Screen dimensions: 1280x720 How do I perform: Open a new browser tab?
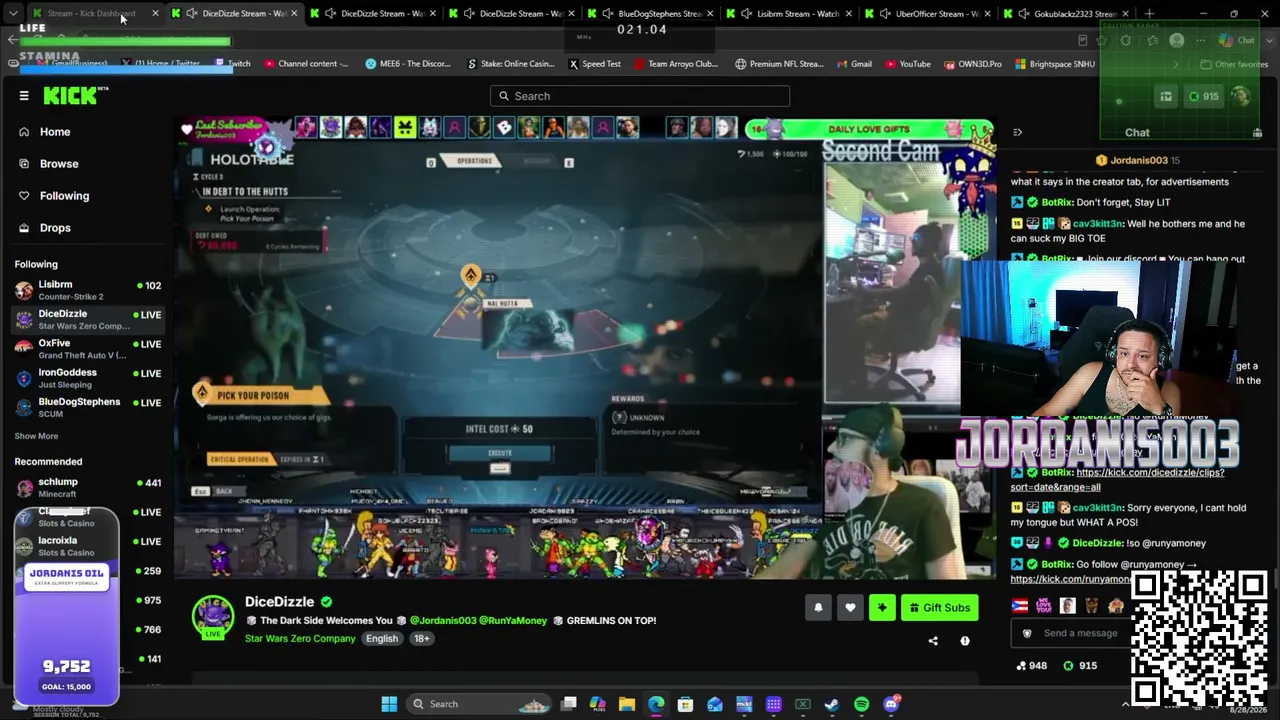(x=1150, y=14)
